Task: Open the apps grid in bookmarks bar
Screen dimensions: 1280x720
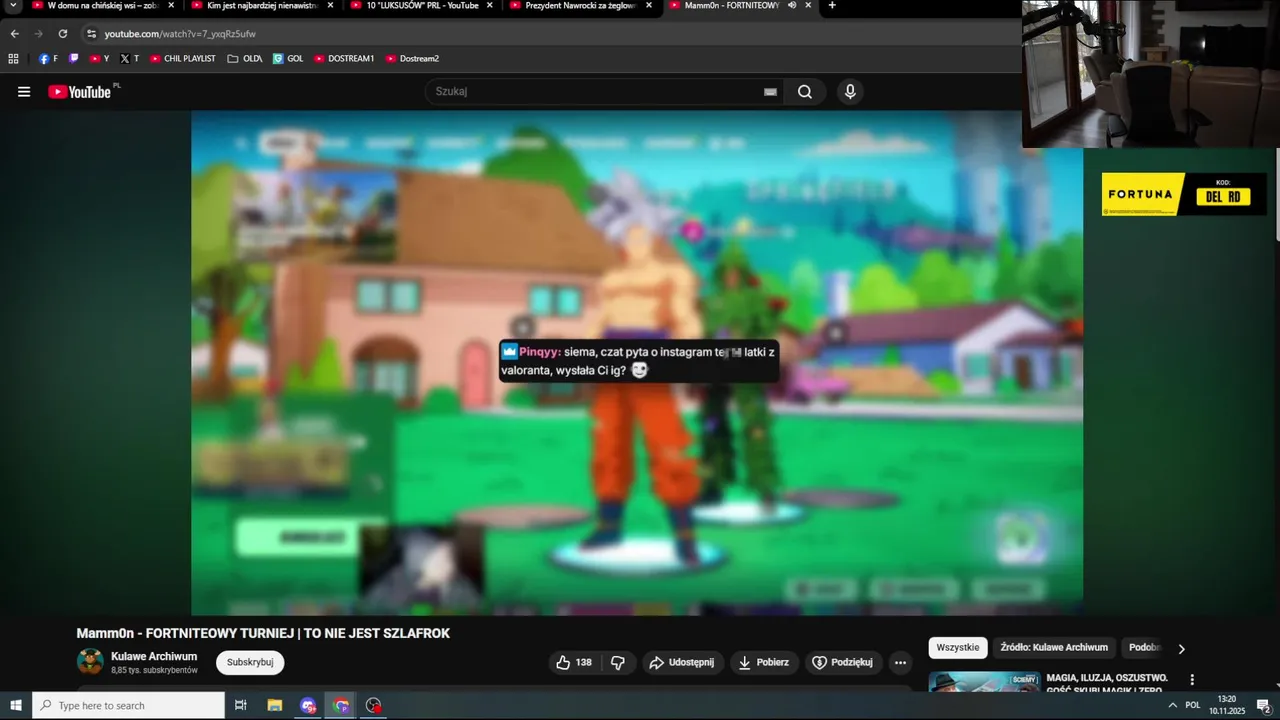Action: 14,58
